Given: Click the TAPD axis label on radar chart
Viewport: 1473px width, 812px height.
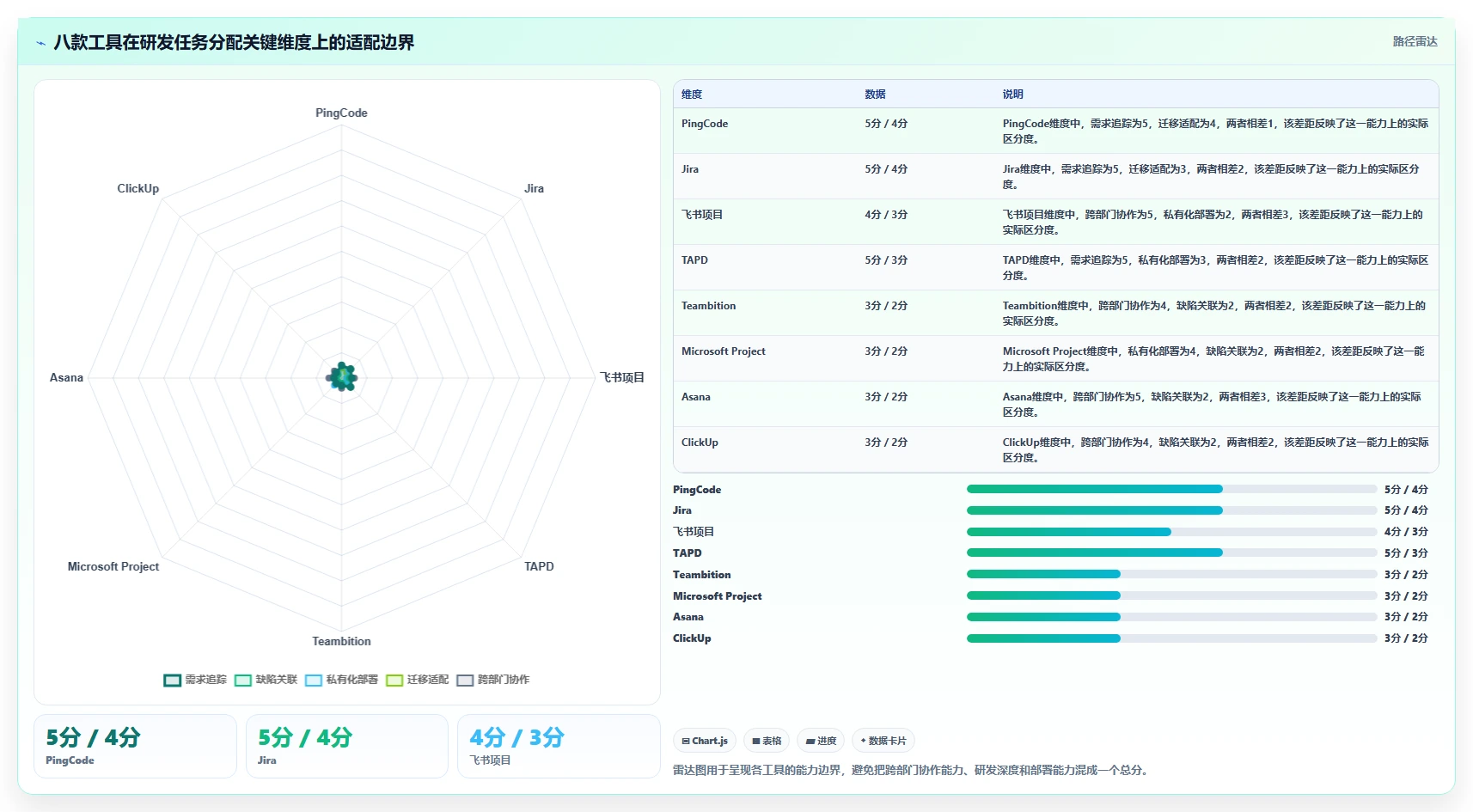Looking at the screenshot, I should click(x=539, y=566).
